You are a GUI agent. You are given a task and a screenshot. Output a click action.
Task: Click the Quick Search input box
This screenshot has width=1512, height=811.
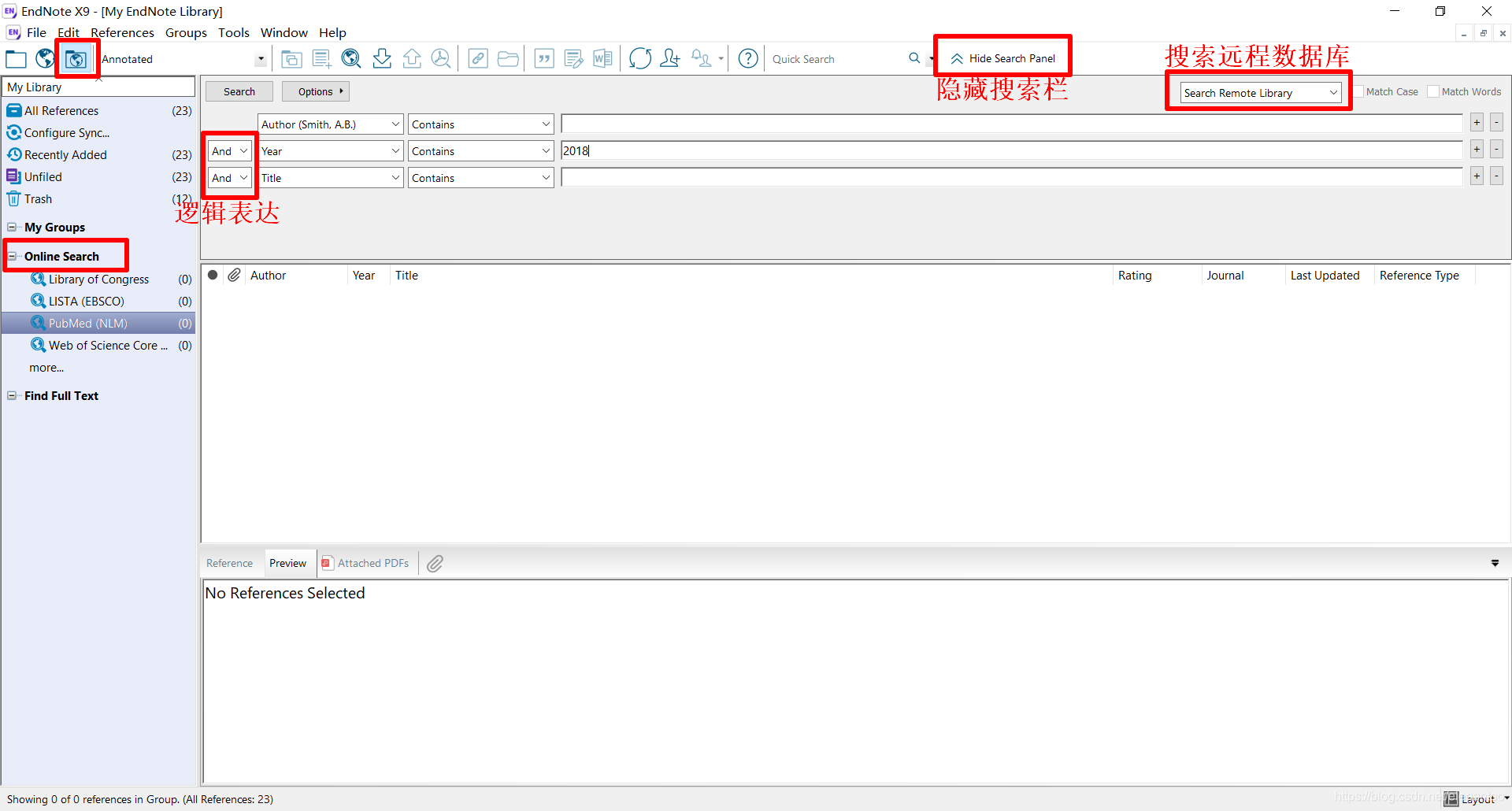836,59
